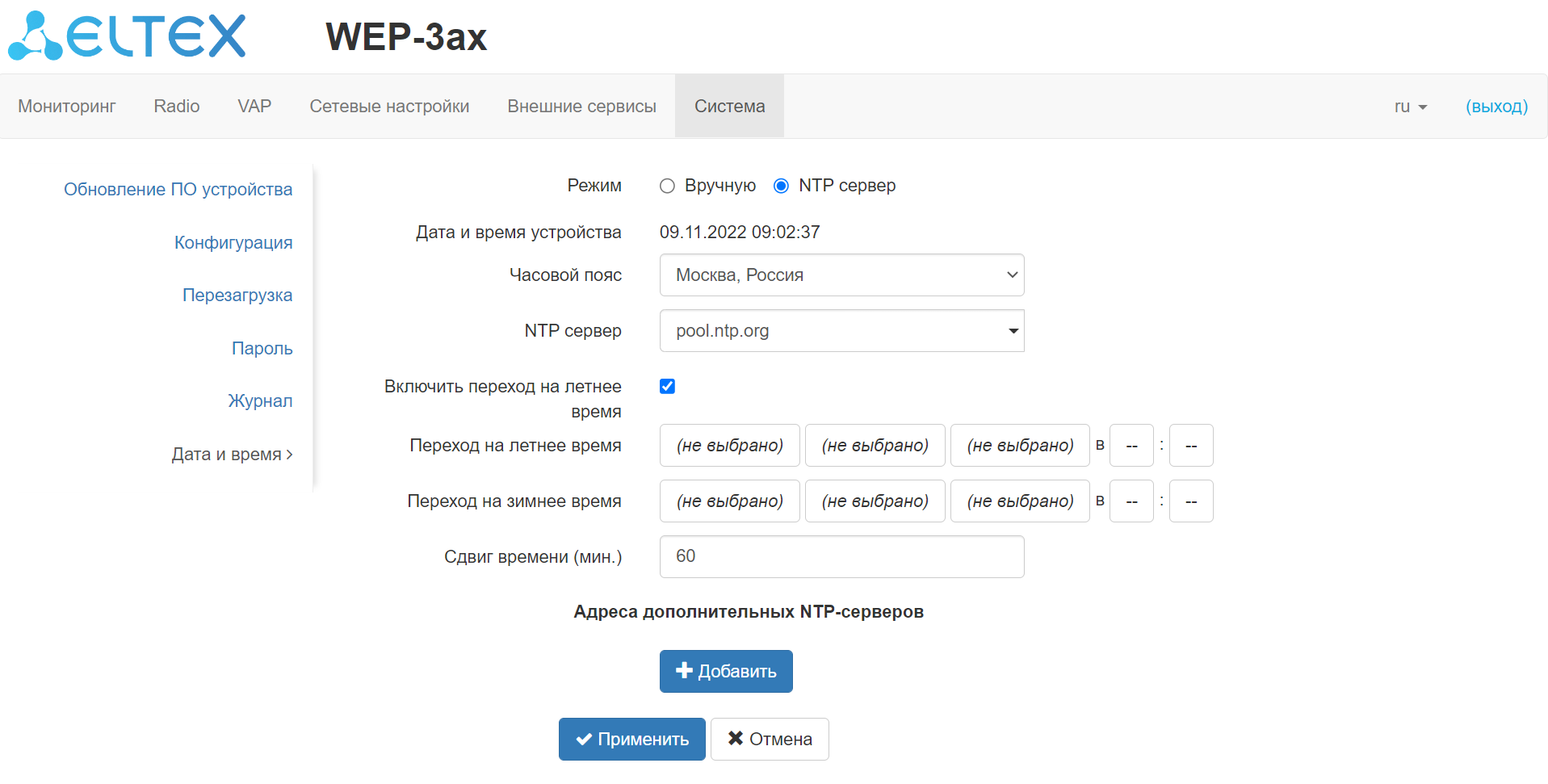
Task: Select the NTP сервер radio option
Action: click(781, 187)
